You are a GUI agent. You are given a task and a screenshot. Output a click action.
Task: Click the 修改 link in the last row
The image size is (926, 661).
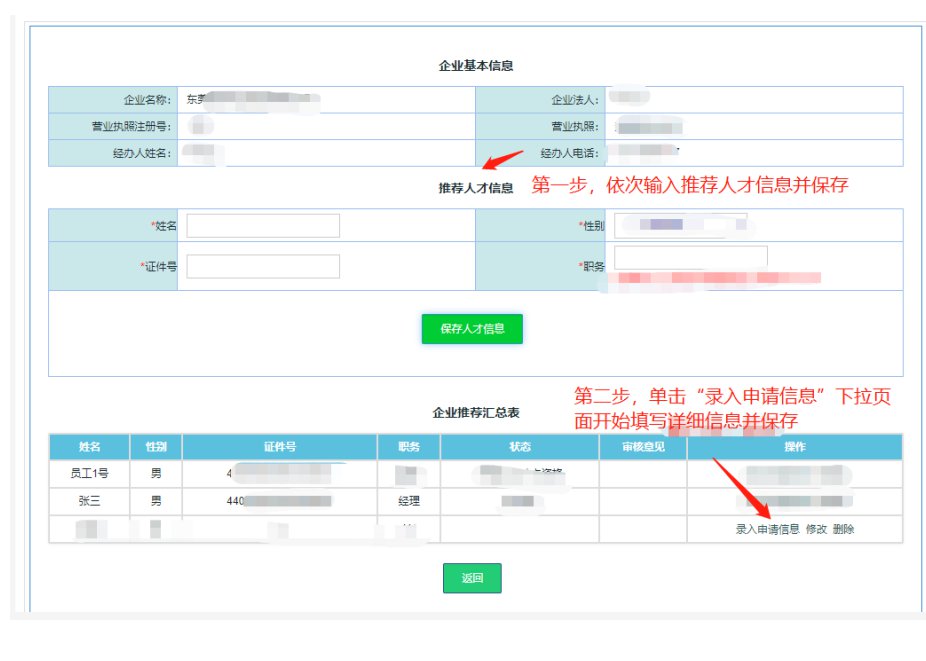[x=816, y=530]
